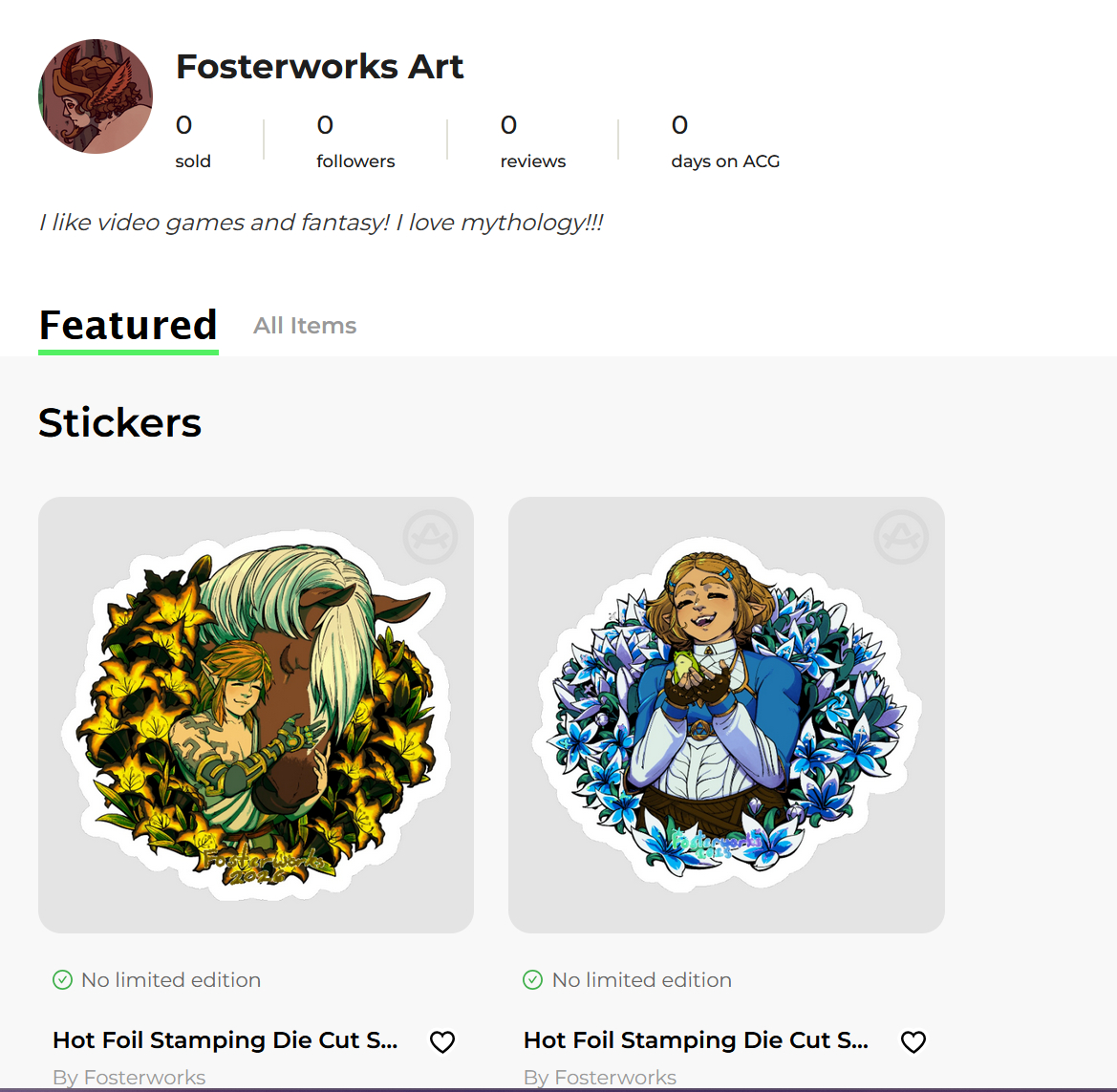The height and width of the screenshot is (1092, 1117).
Task: Click the Fosterworks Art profile avatar
Action: pyautogui.click(x=96, y=96)
